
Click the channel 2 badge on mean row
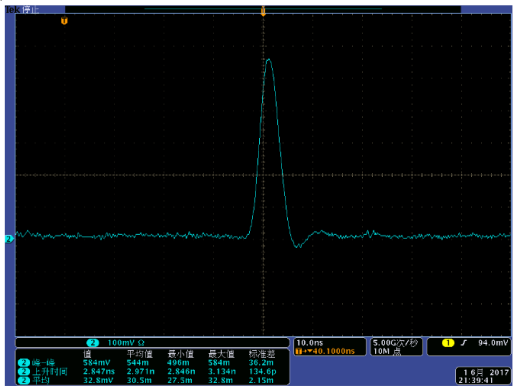point(24,380)
